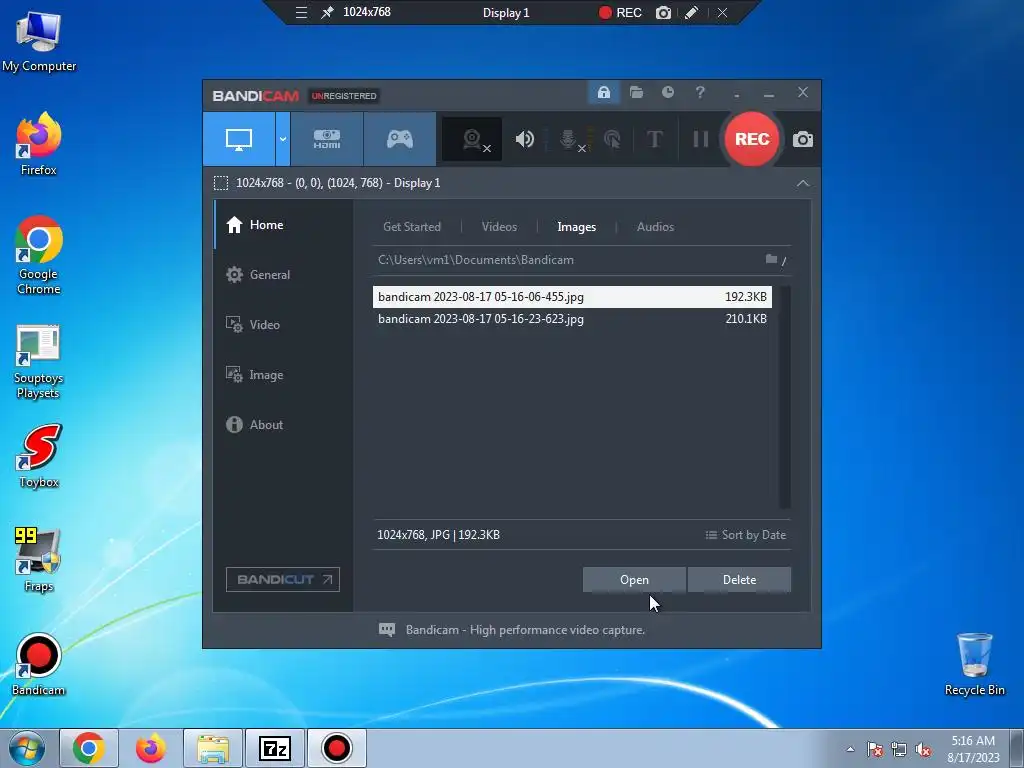The height and width of the screenshot is (768, 1024).
Task: Click the output path C:\Users\vm1\Documents\Bandicam
Action: coord(476,260)
